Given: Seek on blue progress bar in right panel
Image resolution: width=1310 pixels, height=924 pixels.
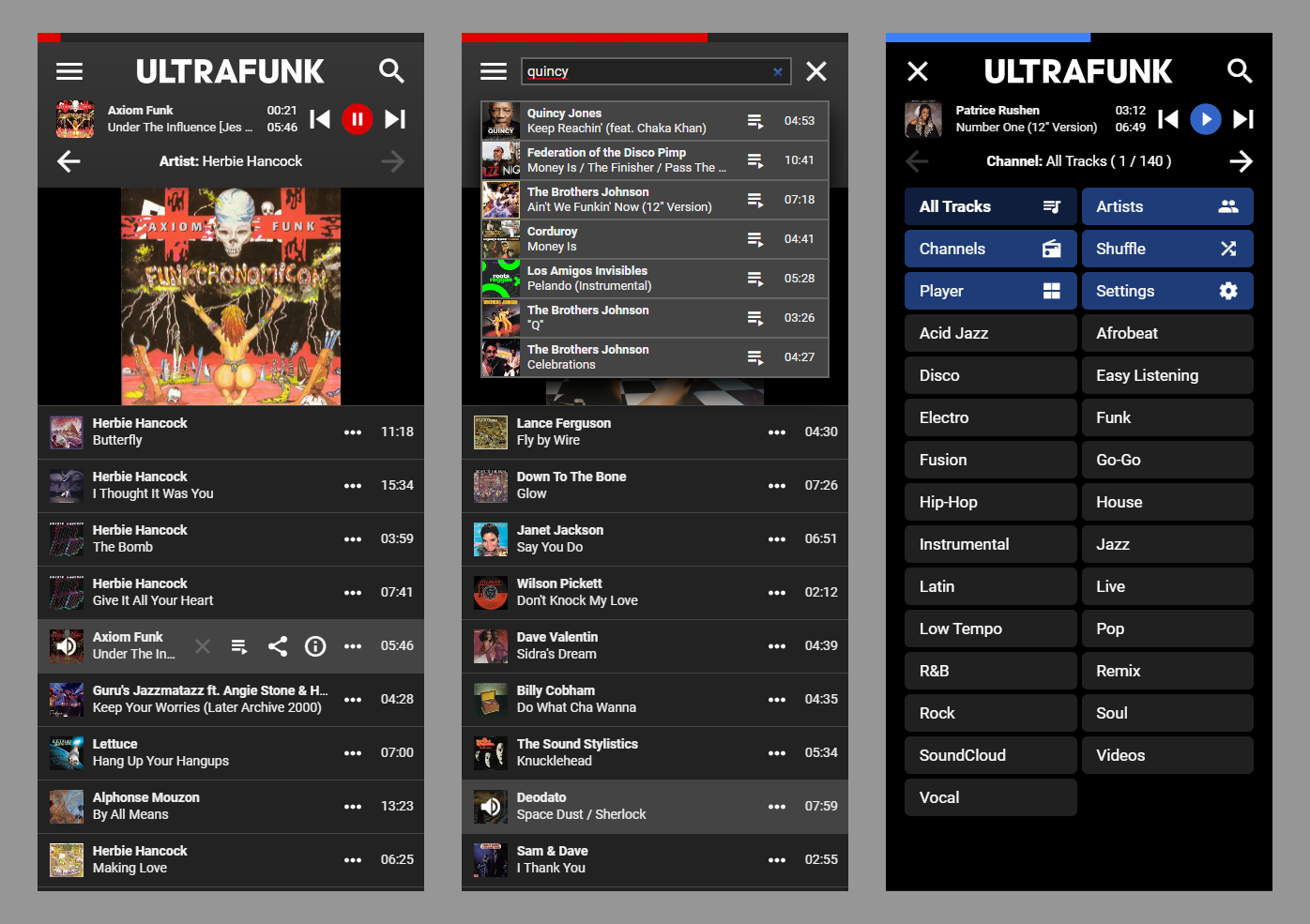Looking at the screenshot, I should pos(1079,38).
